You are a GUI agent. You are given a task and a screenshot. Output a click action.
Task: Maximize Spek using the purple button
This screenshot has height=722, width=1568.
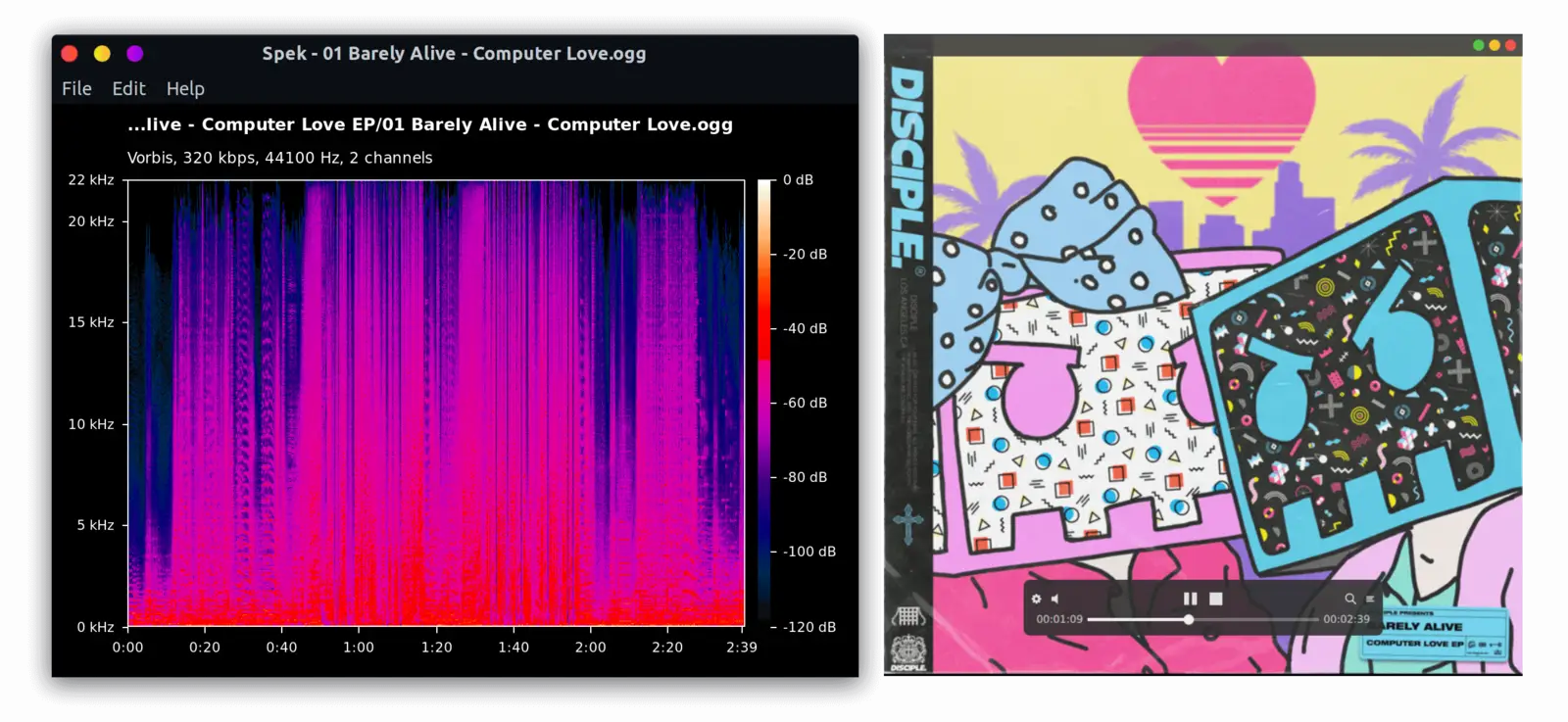point(135,53)
